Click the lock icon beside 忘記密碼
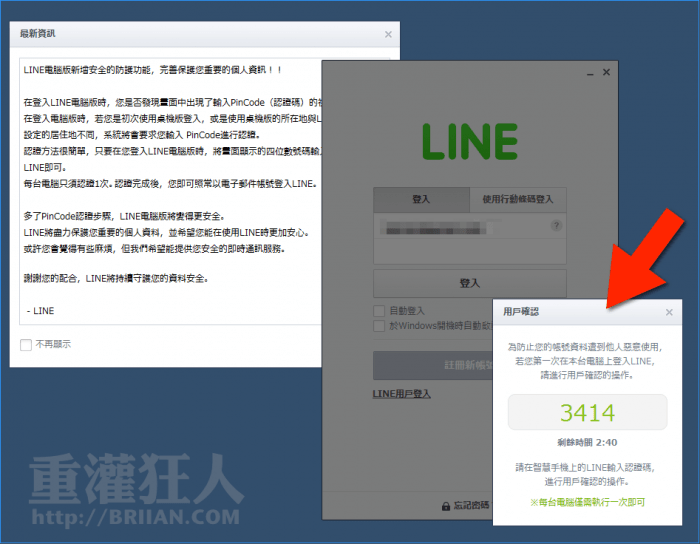Screen dimensions: 700x544 point(446,506)
